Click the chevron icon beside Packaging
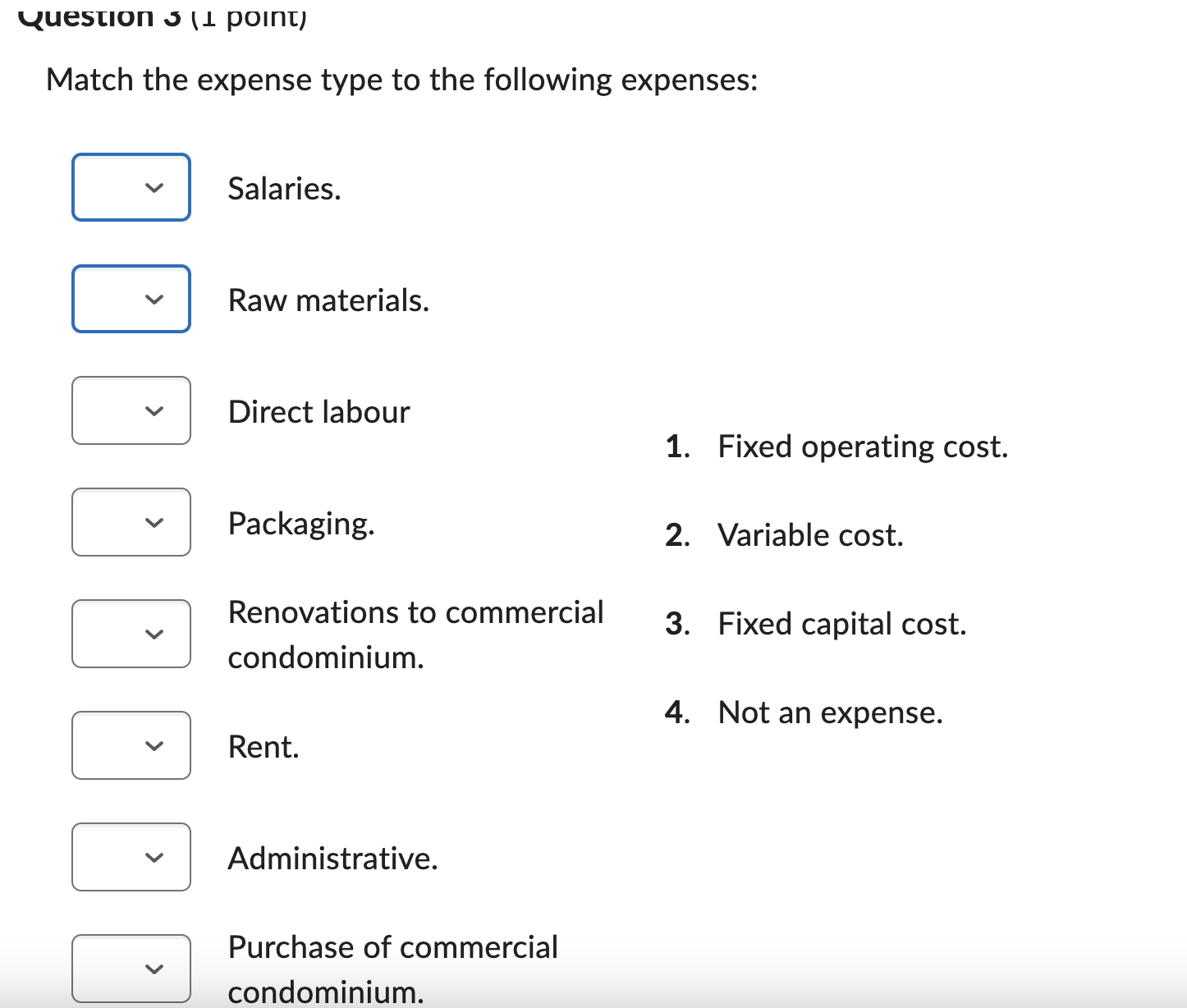 156,522
